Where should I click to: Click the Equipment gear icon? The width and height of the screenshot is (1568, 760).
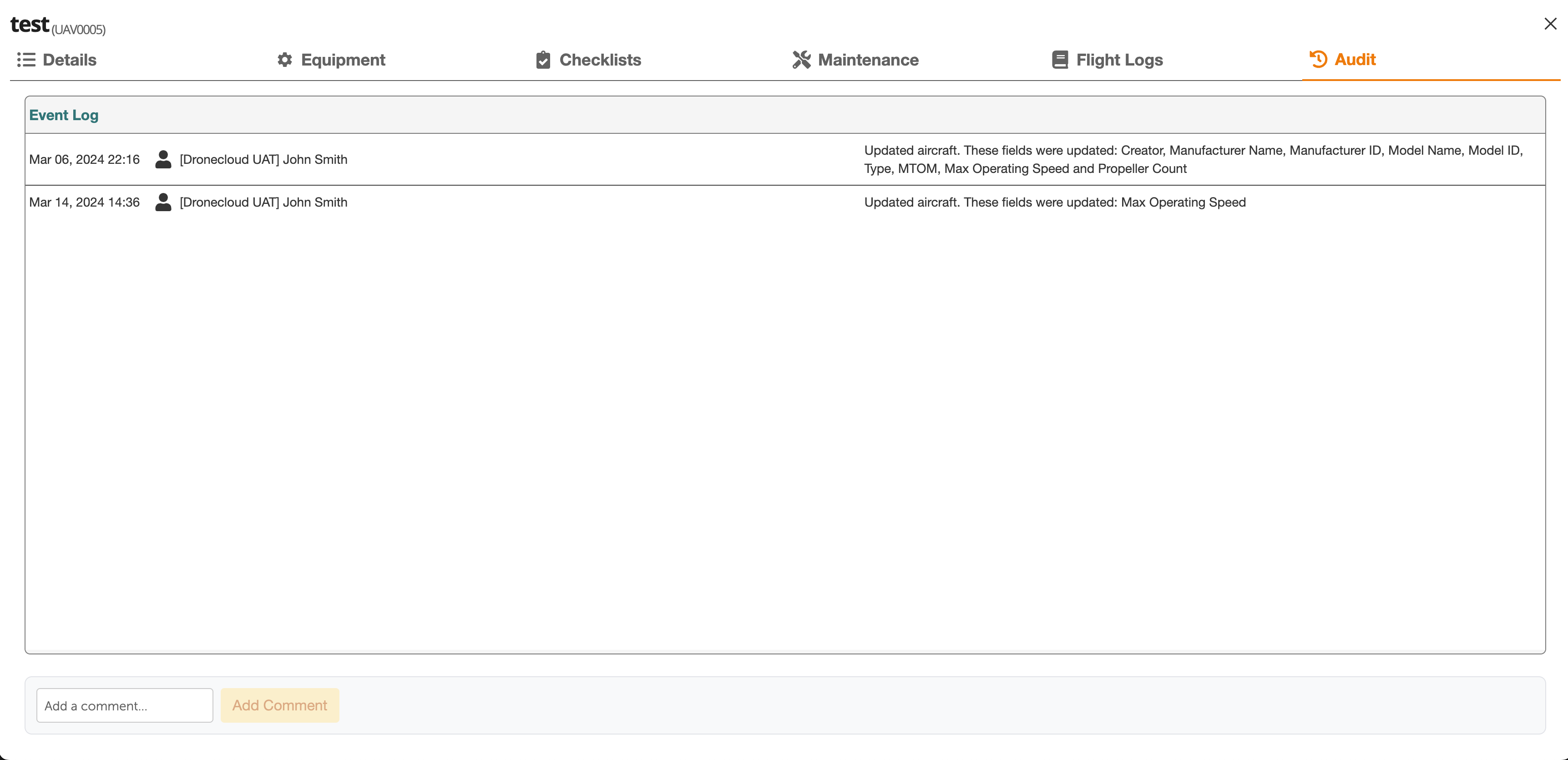[x=285, y=60]
